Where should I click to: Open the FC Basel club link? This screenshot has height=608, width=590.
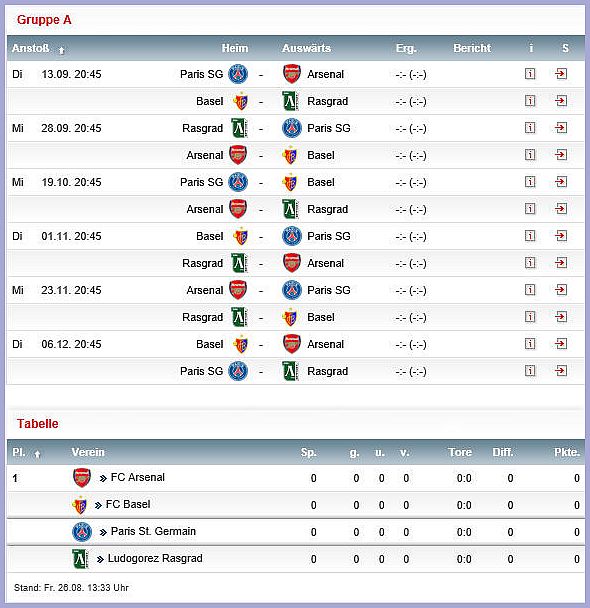pos(128,504)
